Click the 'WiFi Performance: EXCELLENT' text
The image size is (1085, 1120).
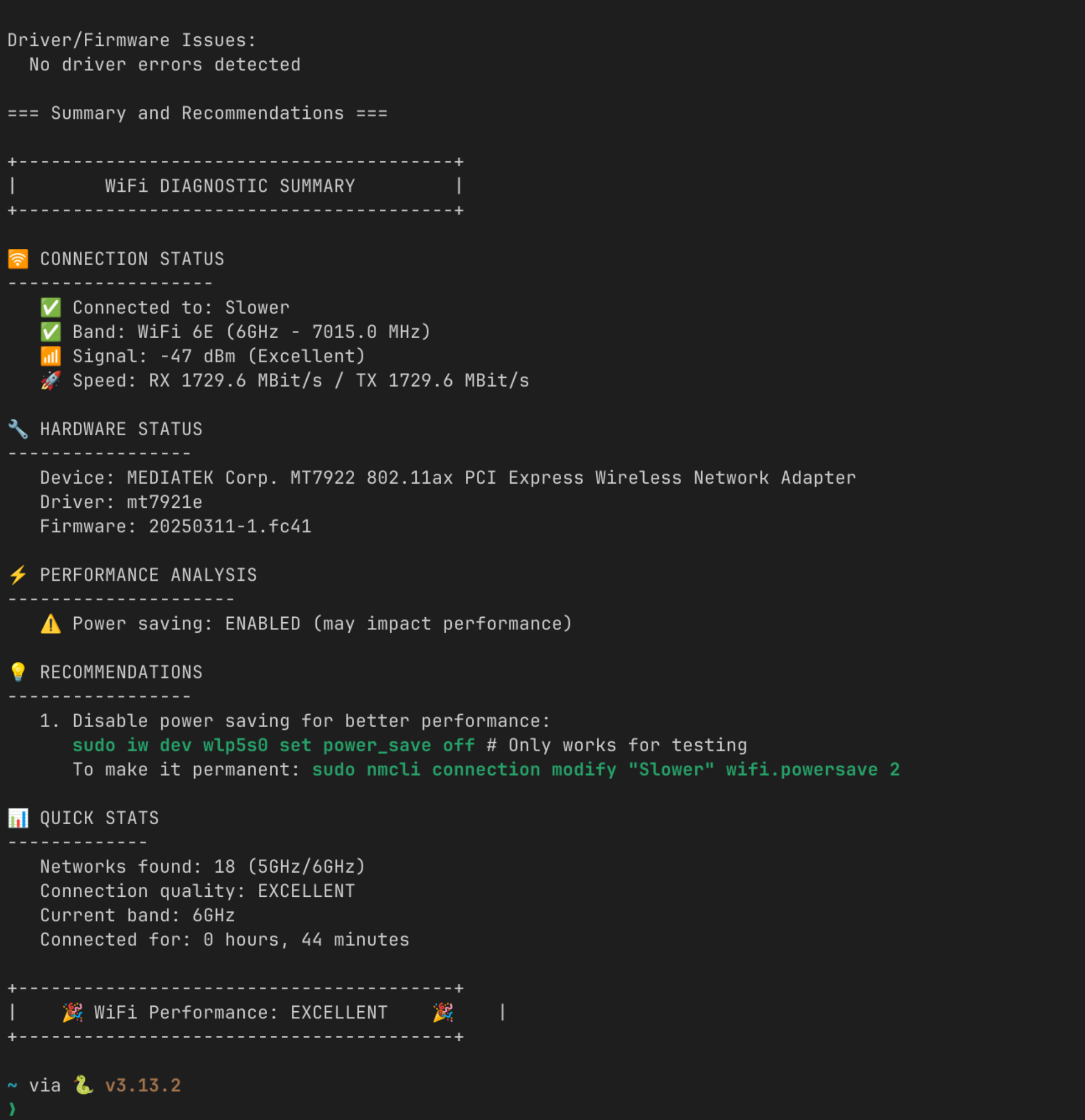[x=240, y=1012]
